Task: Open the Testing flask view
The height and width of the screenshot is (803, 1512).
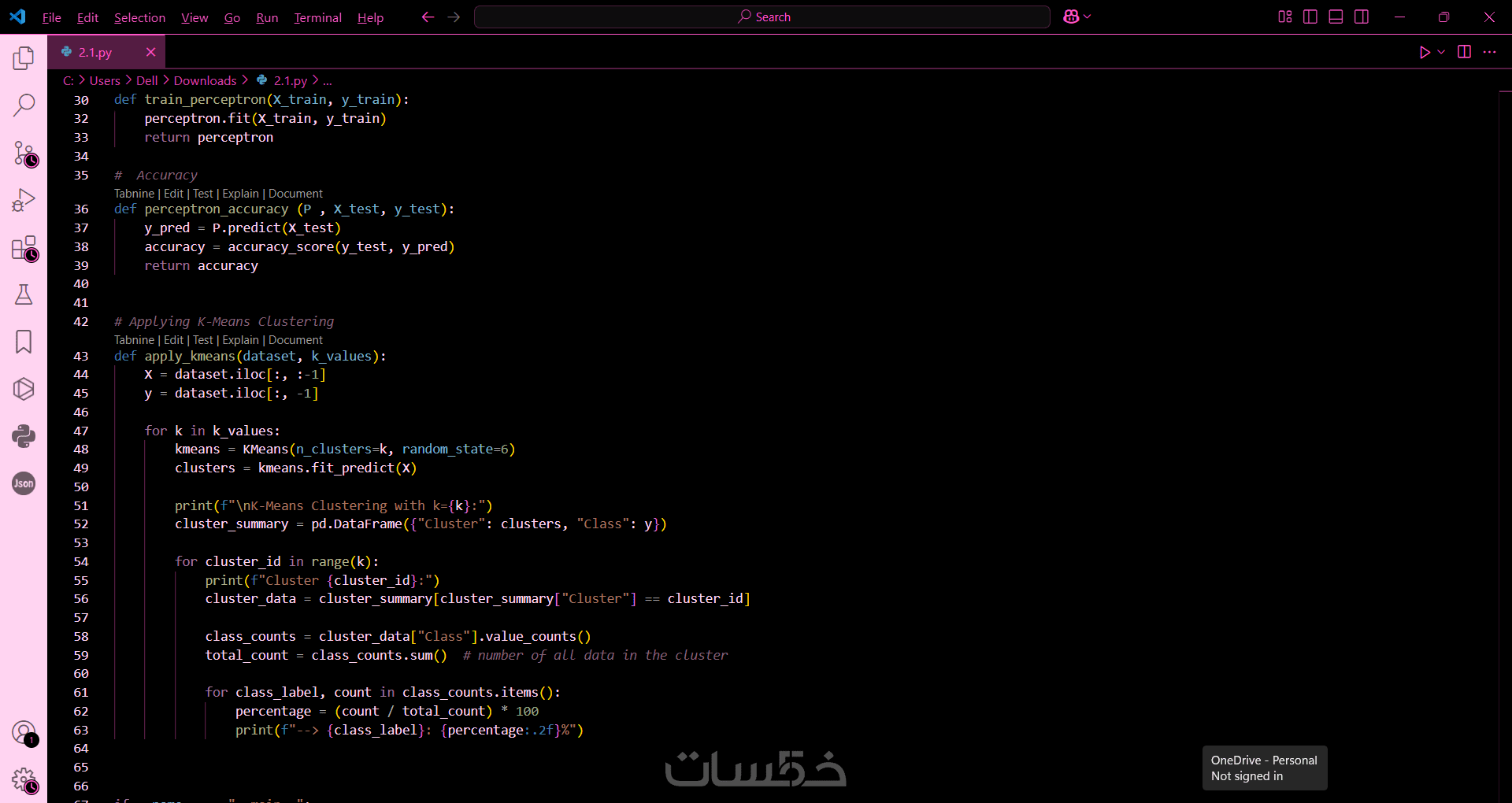Action: [24, 294]
